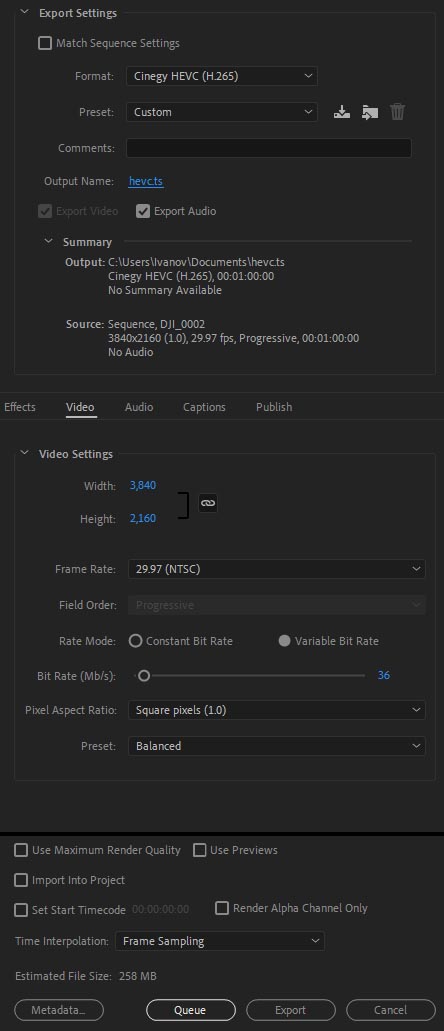Click the start timecode 00:00:00:00 field

pyautogui.click(x=160, y=910)
